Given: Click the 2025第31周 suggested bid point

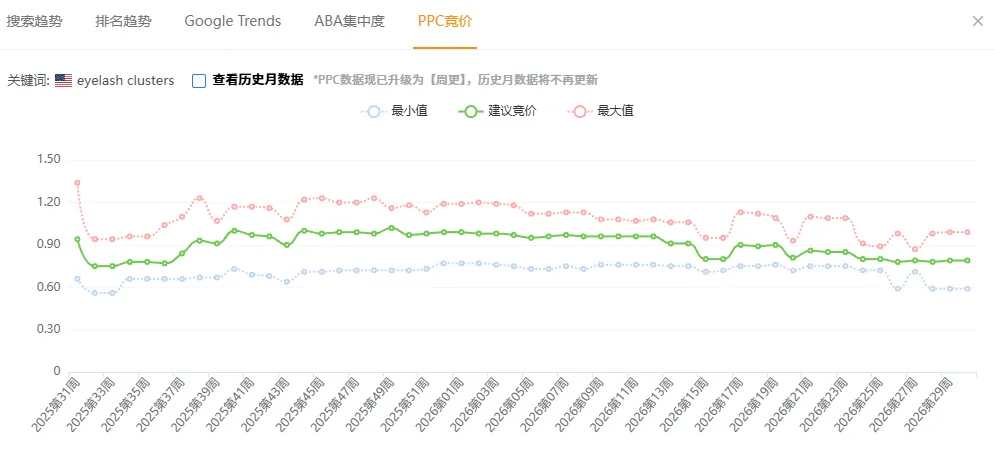Looking at the screenshot, I should (x=77, y=239).
